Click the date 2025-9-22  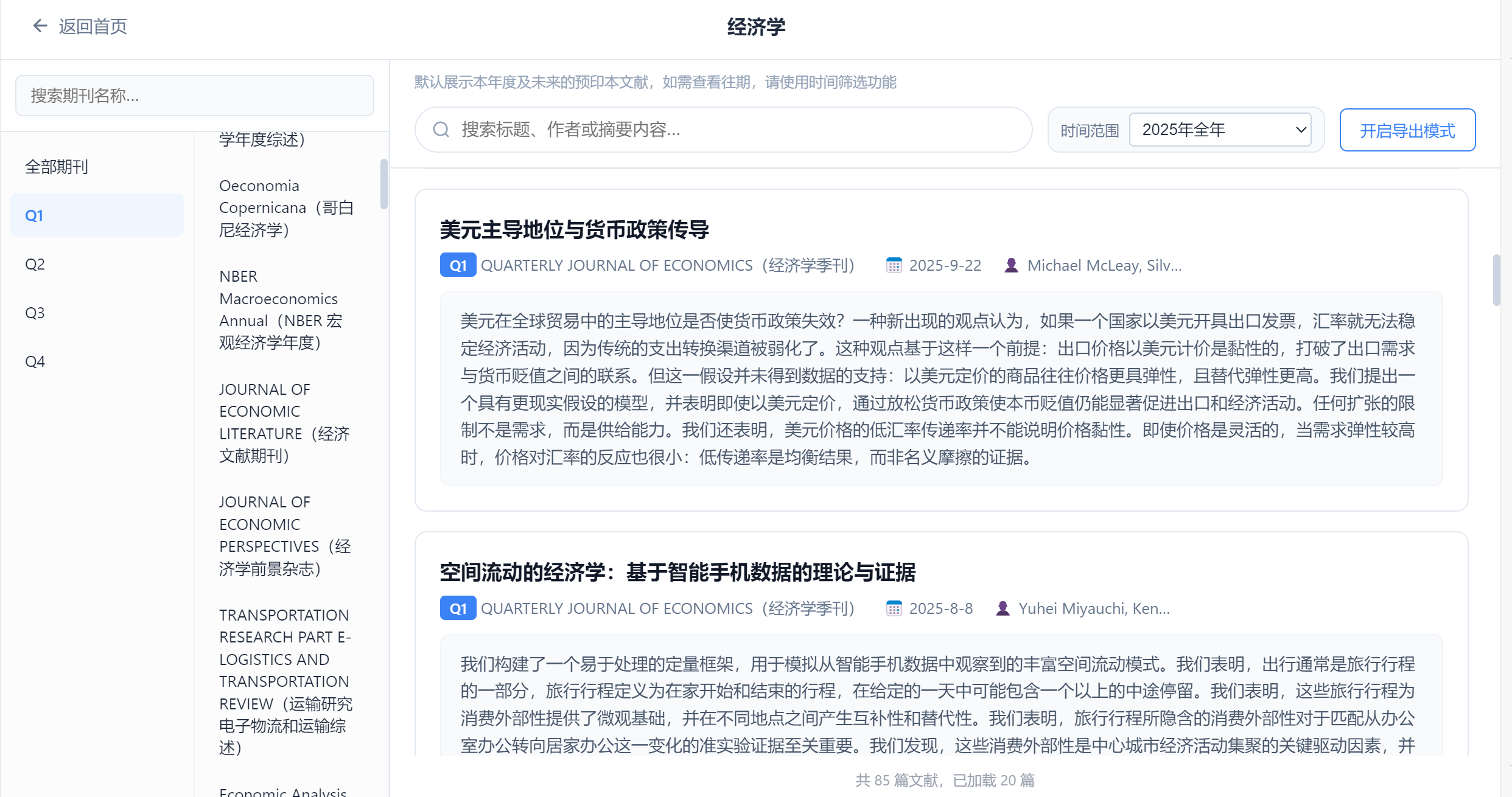pyautogui.click(x=945, y=265)
